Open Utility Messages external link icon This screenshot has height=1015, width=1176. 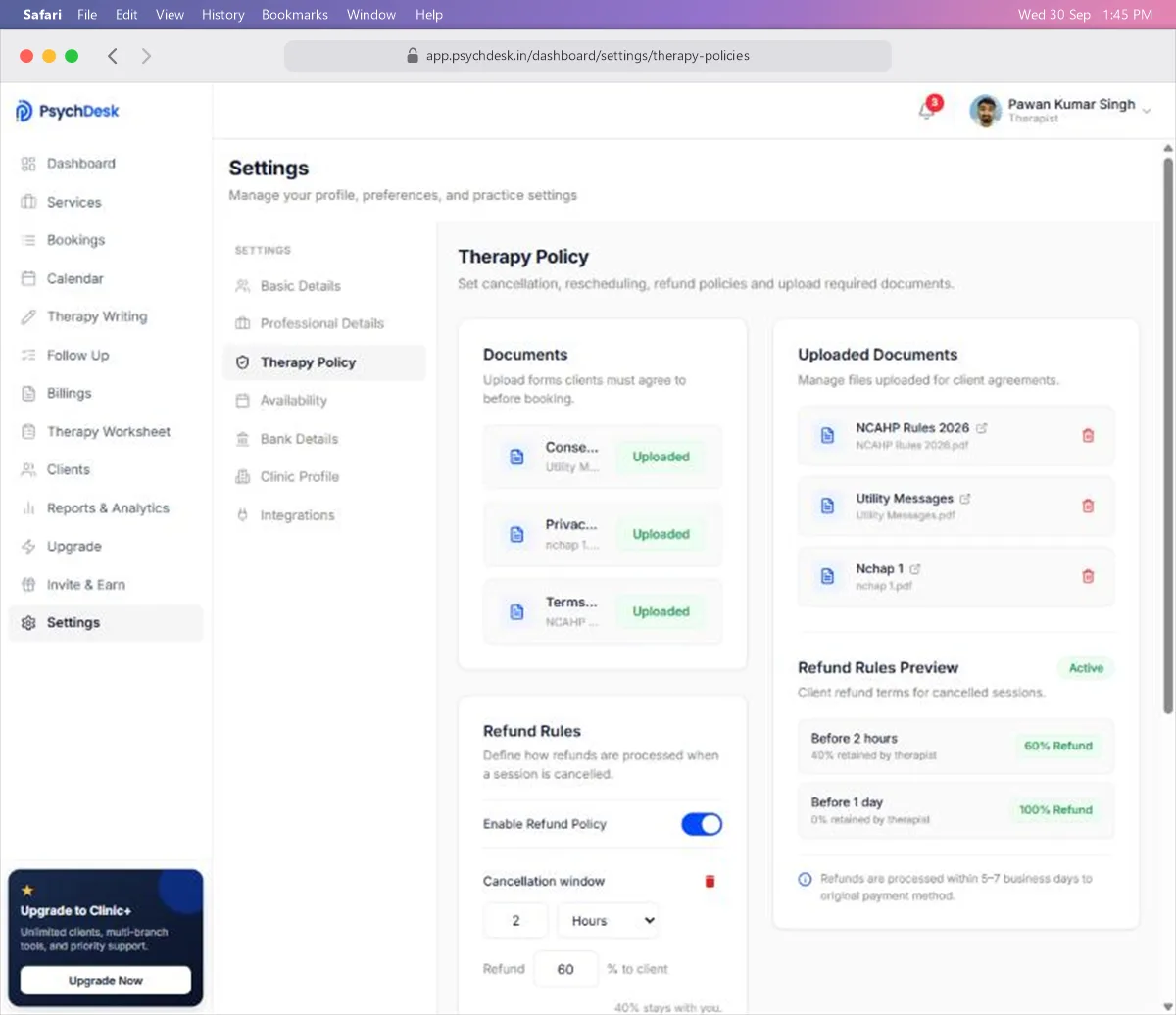click(965, 499)
